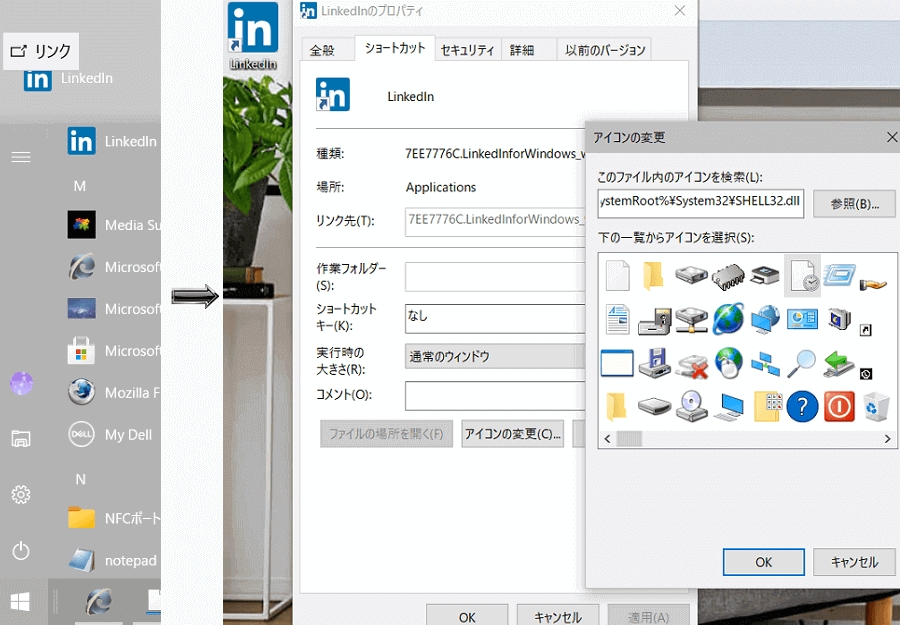Open Settings gear in Start menu
The height and width of the screenshot is (625, 900).
click(x=21, y=494)
